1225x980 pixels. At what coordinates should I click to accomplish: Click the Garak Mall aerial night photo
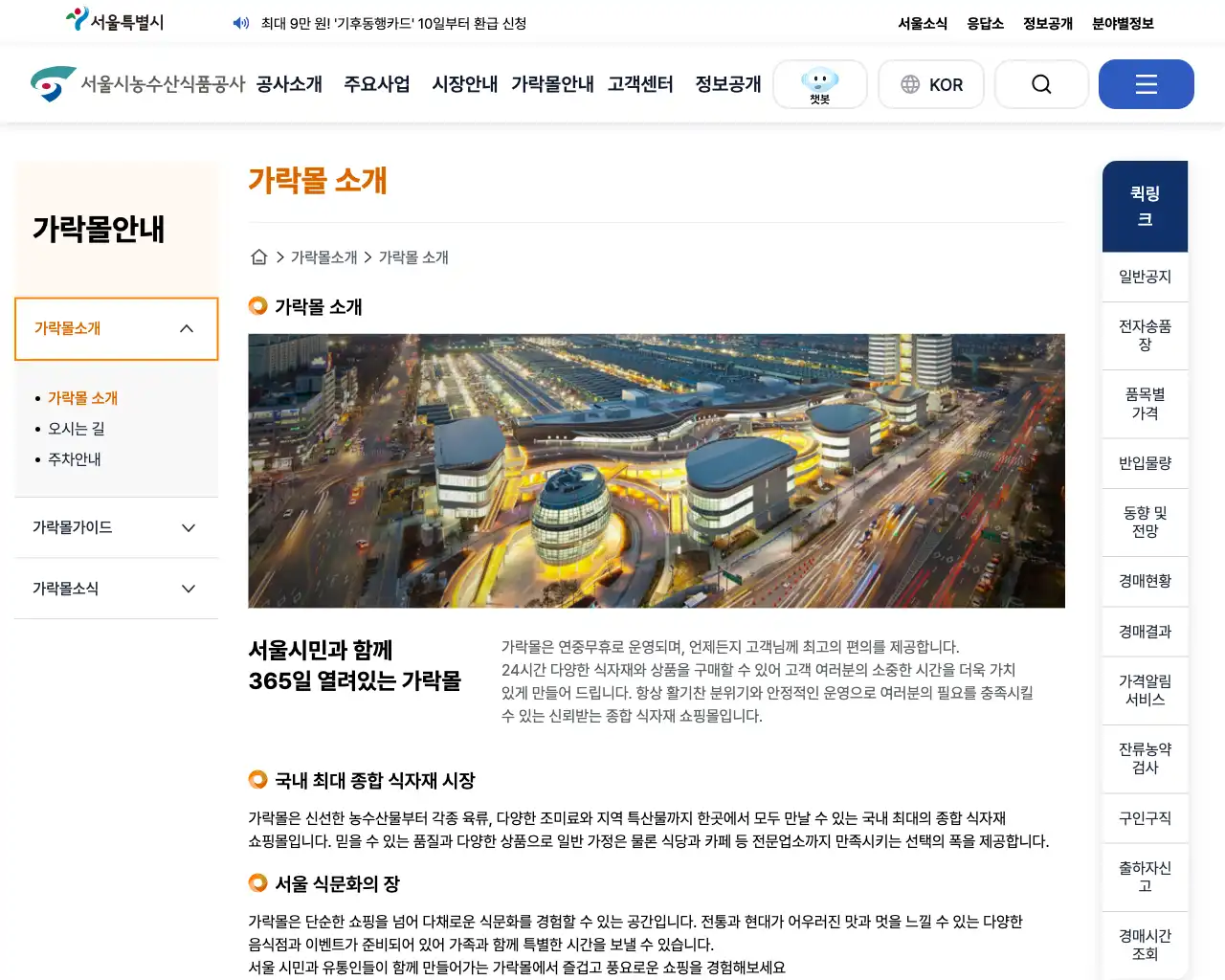657,471
